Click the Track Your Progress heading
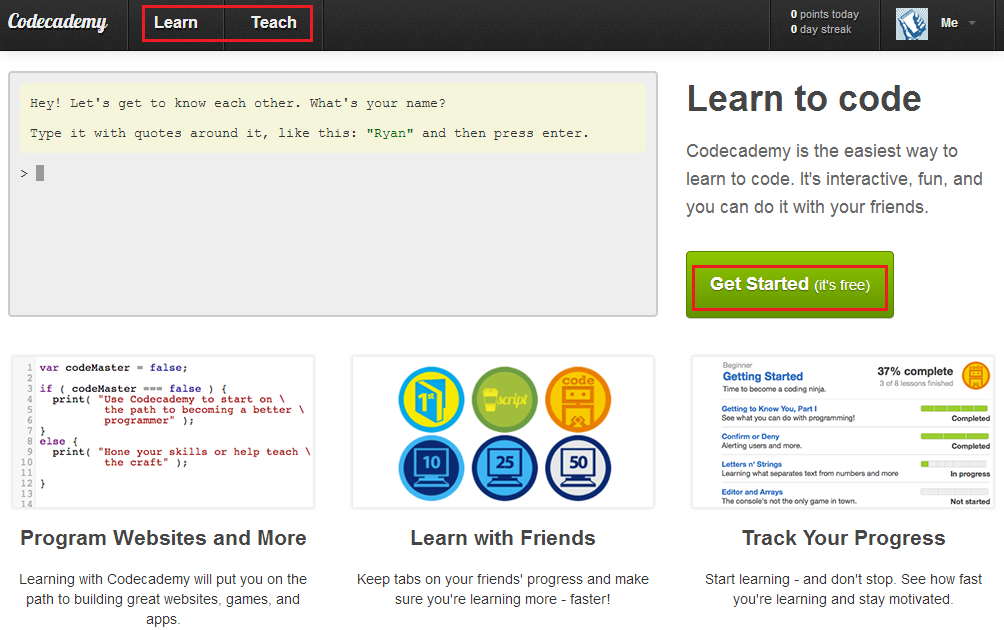The width and height of the screenshot is (1004, 630). [843, 538]
